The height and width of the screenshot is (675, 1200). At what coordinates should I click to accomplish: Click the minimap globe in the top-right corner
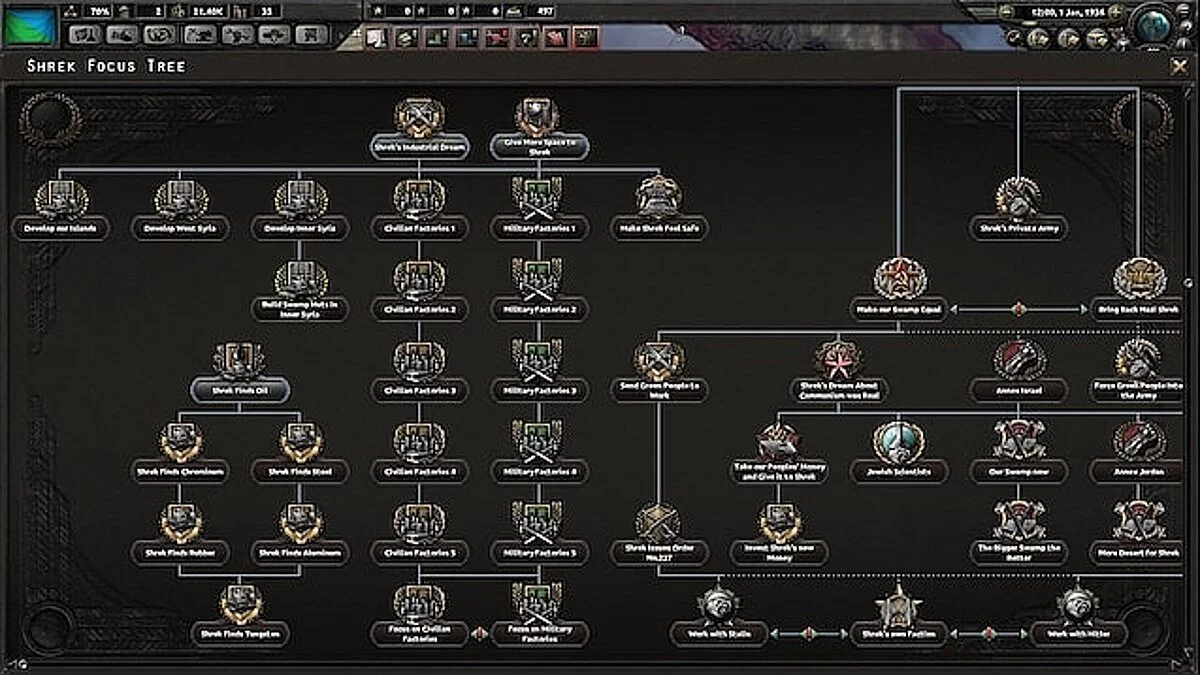tap(1152, 28)
